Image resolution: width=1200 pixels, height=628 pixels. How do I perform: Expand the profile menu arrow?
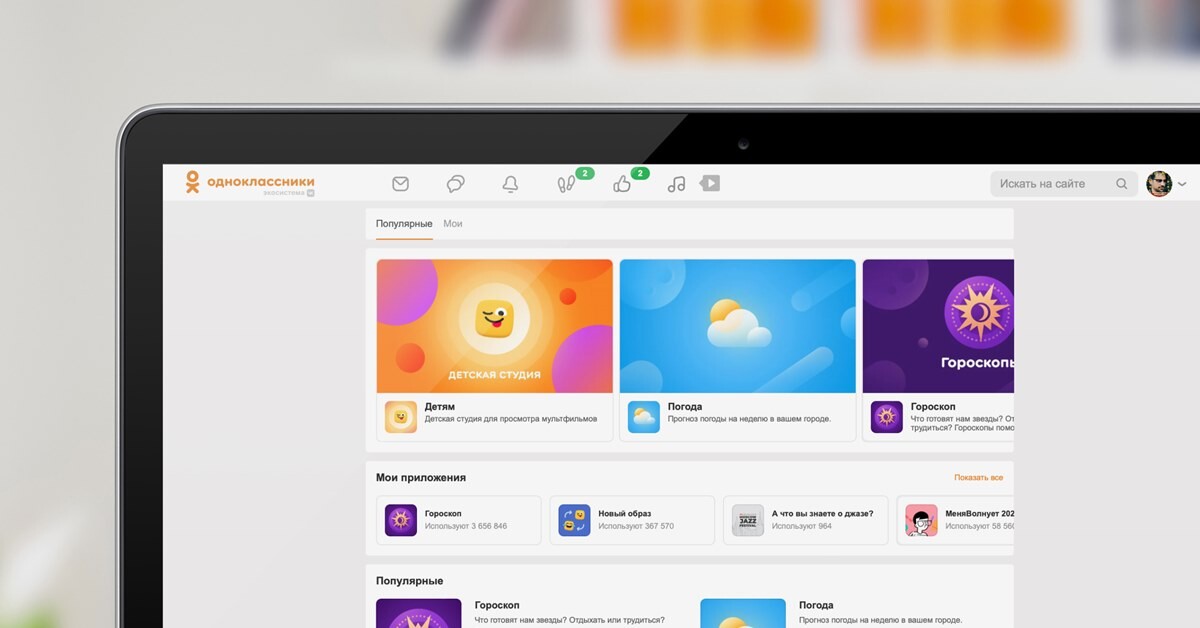coord(1183,184)
